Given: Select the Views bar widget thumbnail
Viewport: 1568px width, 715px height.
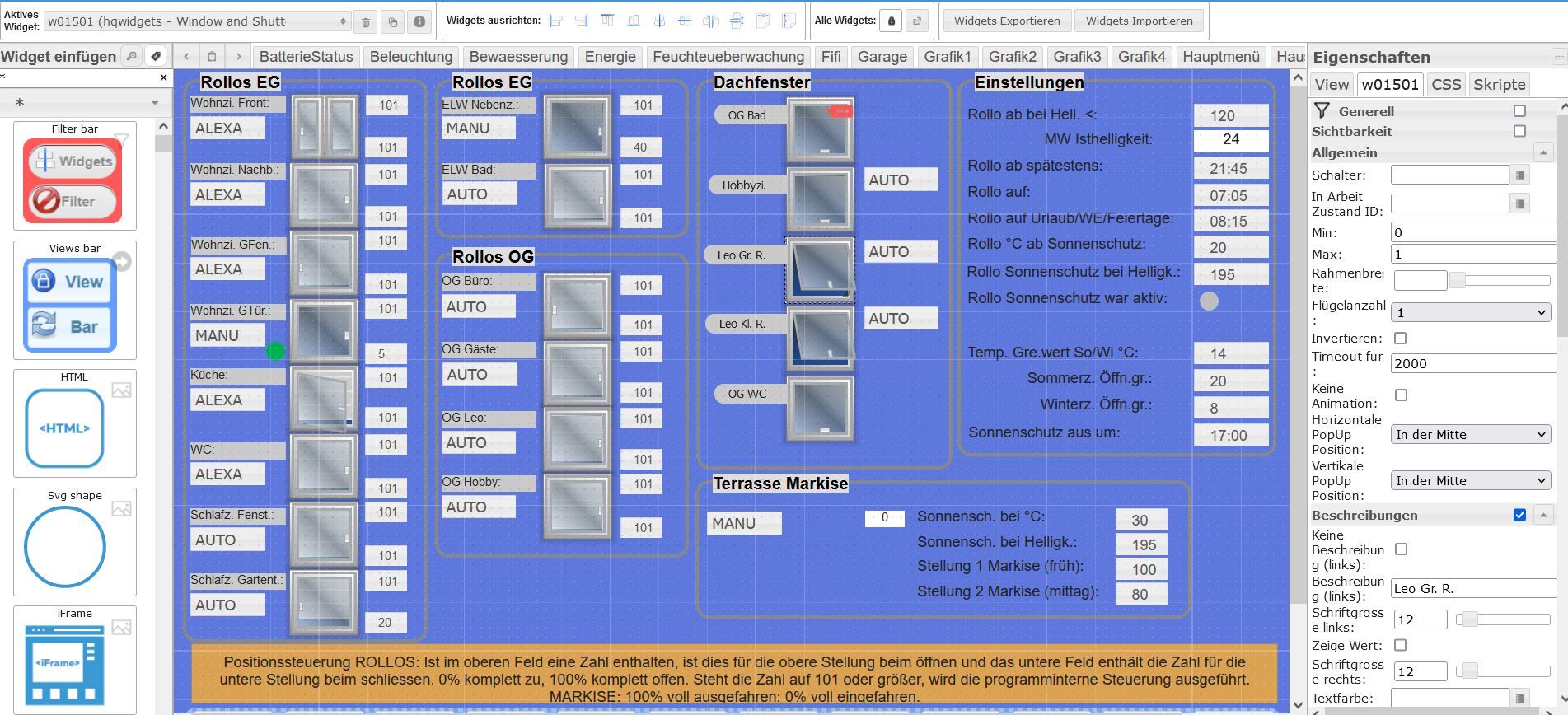Looking at the screenshot, I should (74, 300).
